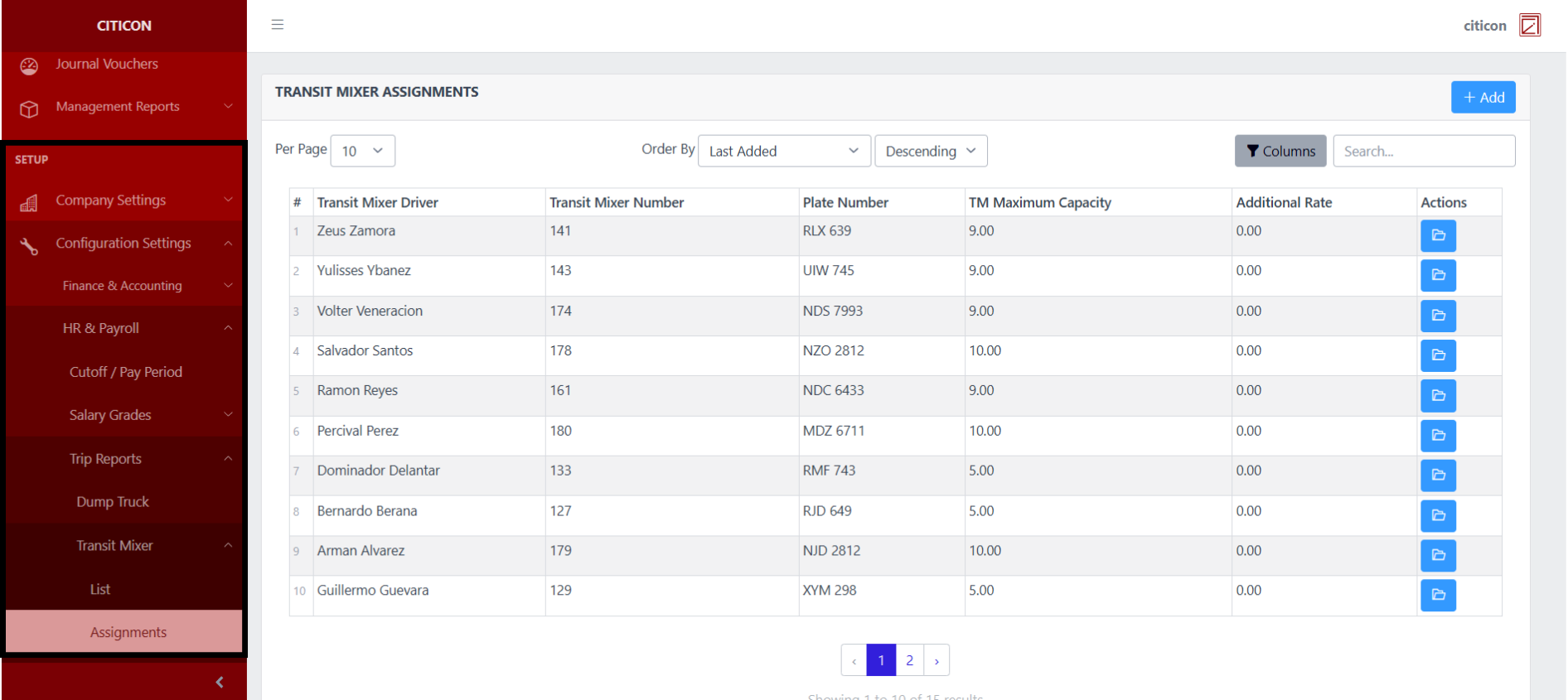Click the previous page arrow
Image resolution: width=1568 pixels, height=700 pixels.
(x=854, y=660)
